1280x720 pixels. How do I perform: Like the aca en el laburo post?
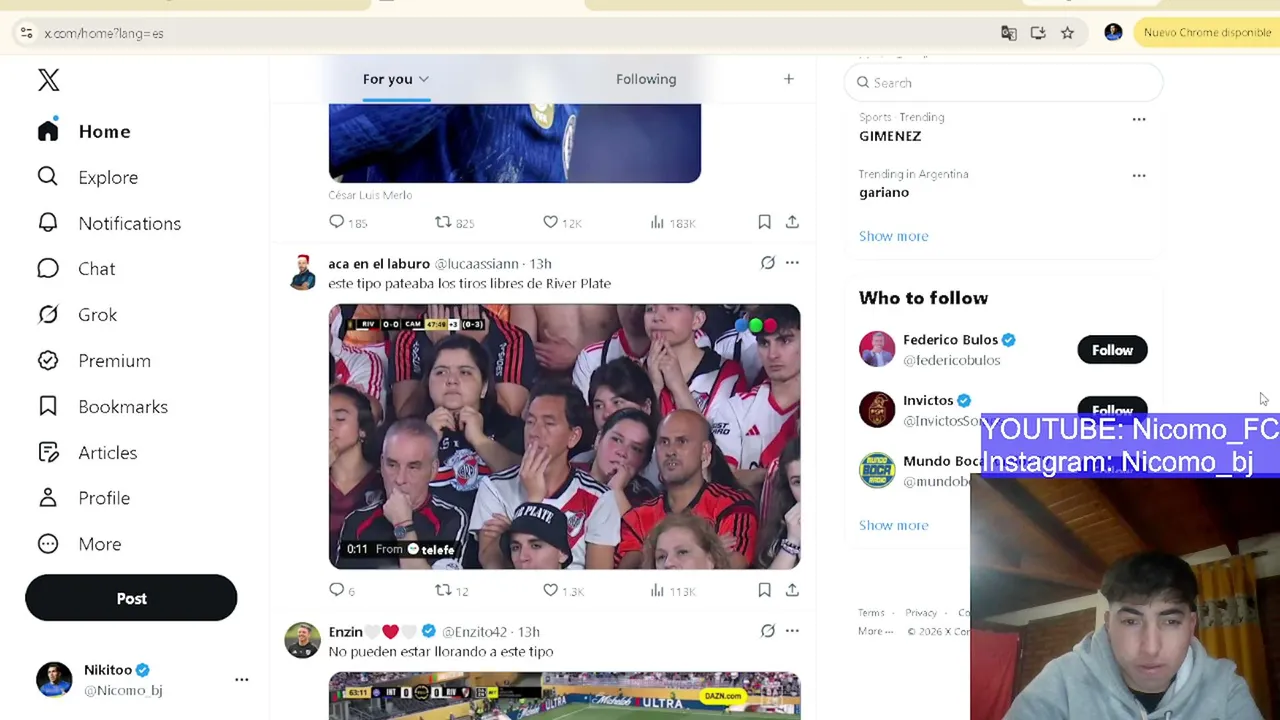click(550, 590)
